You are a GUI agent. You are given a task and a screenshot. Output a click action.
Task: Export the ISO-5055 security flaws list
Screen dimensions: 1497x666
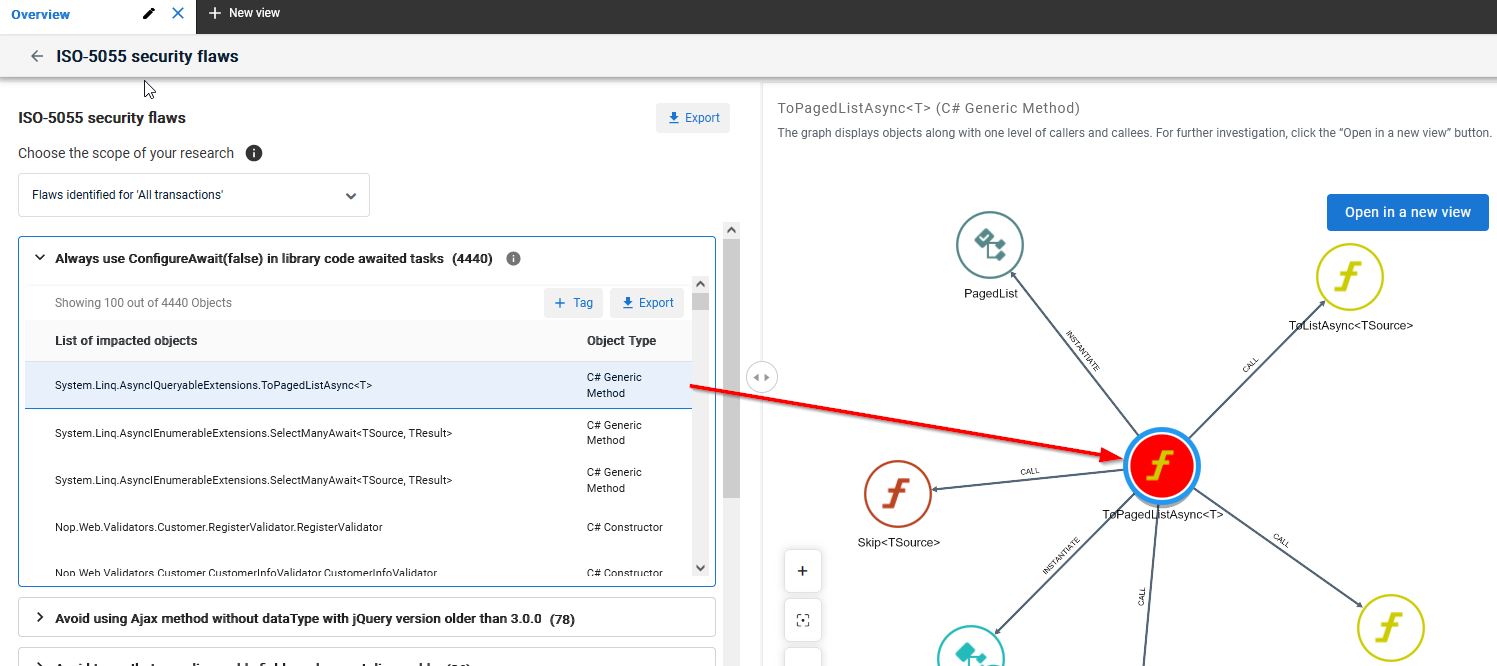coord(693,118)
